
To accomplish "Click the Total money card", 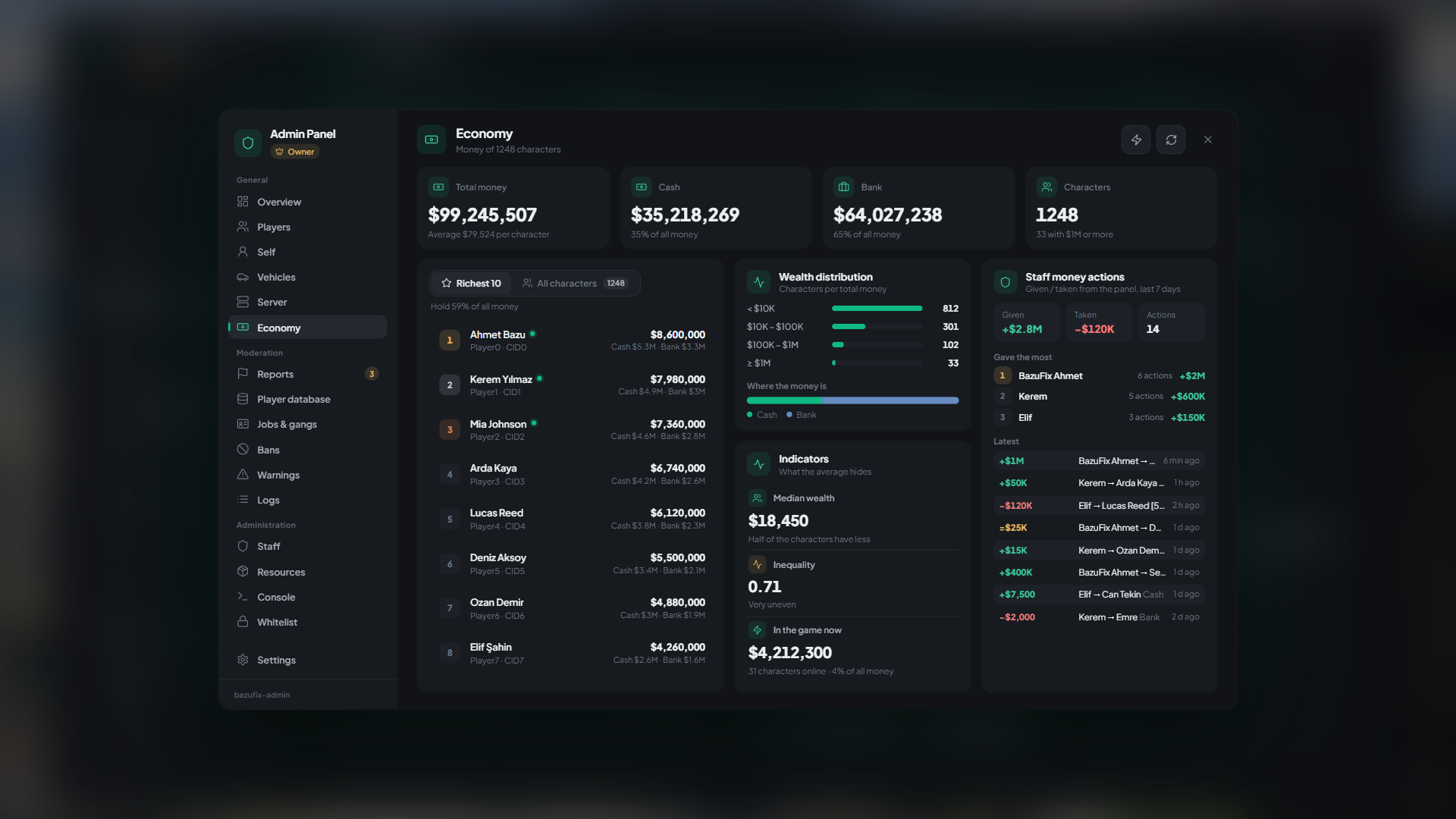I will point(513,208).
